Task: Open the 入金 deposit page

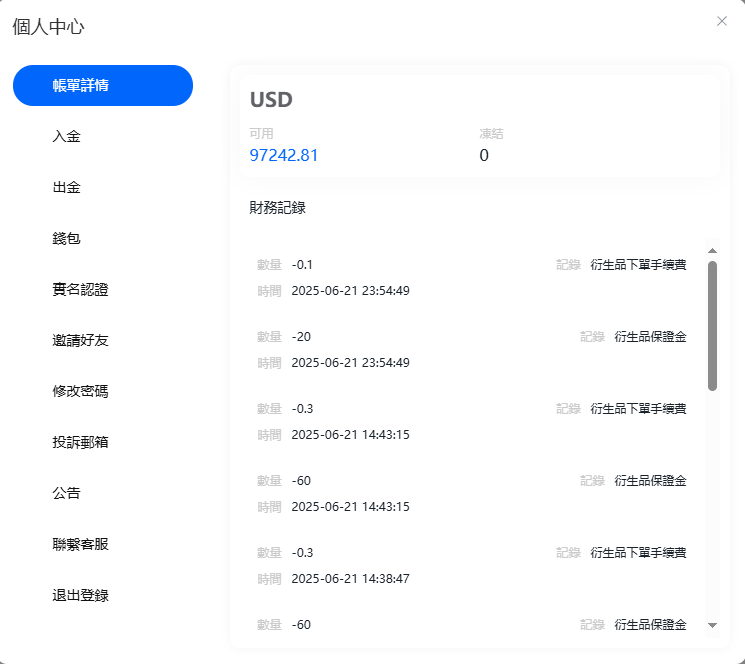Action: pyautogui.click(x=67, y=136)
